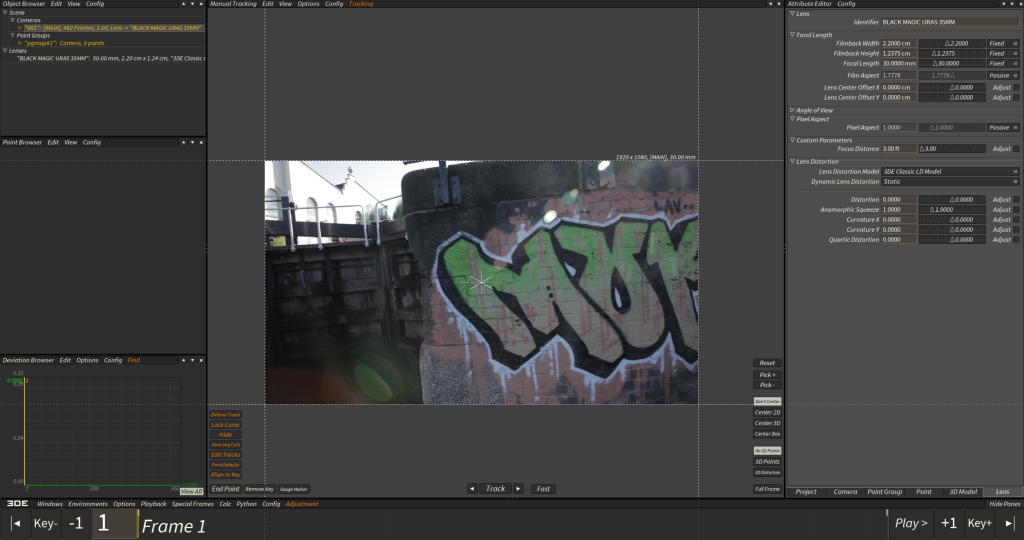This screenshot has height=540, width=1024.
Task: Open Dynamic Lens Distortion dropdown
Action: pos(950,182)
